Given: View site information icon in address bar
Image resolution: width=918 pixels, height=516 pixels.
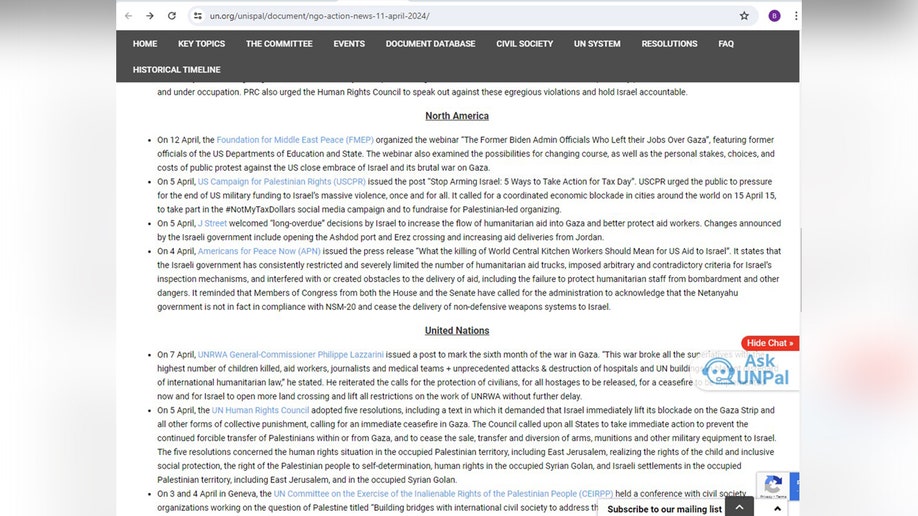Looking at the screenshot, I should tap(198, 16).
